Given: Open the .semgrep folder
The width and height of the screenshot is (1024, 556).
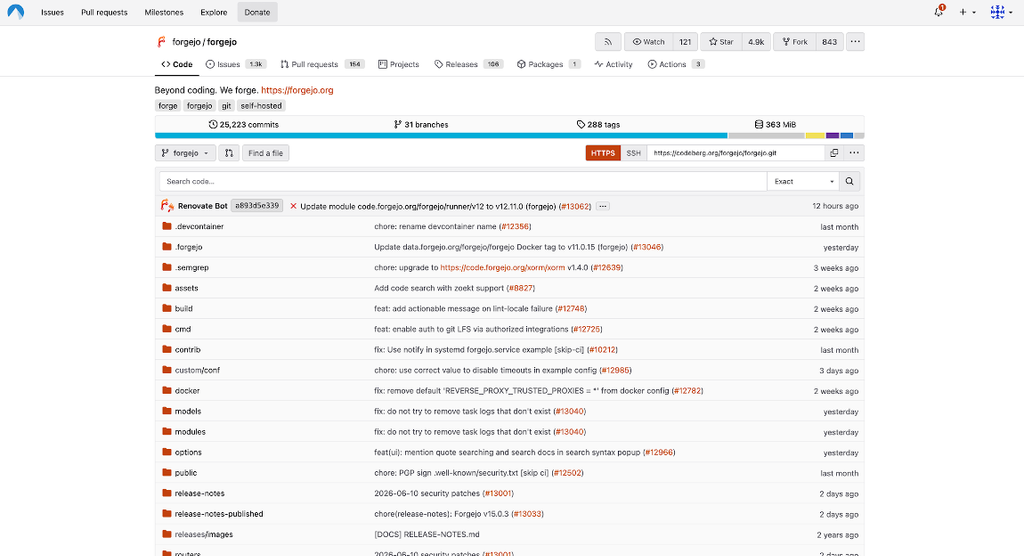Looking at the screenshot, I should [191, 268].
